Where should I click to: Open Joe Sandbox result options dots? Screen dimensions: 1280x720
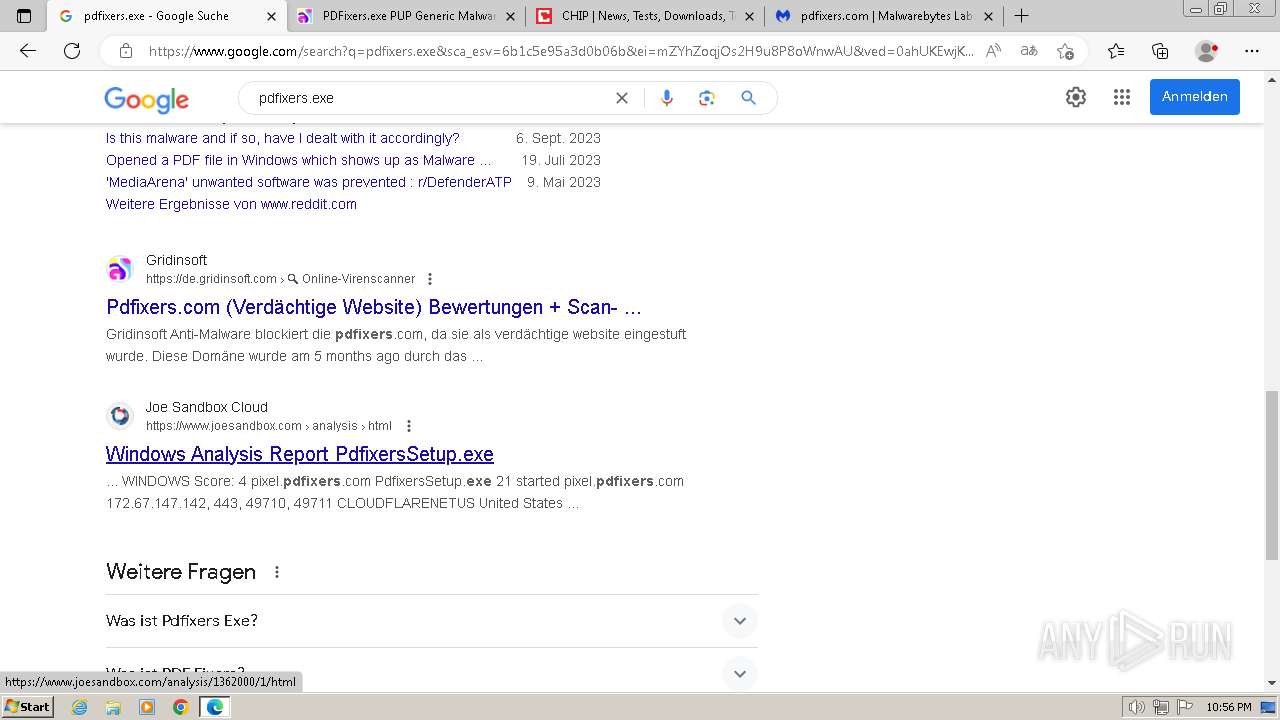[x=408, y=426]
